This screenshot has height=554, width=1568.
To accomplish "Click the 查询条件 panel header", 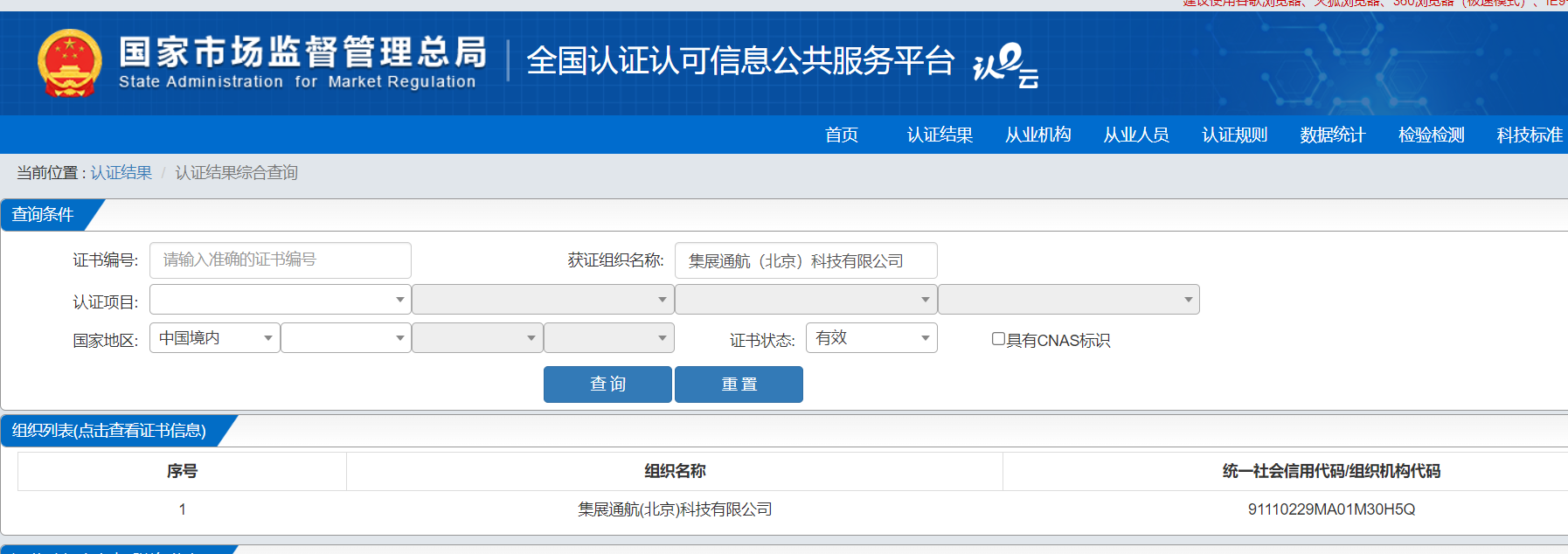I will pyautogui.click(x=44, y=215).
